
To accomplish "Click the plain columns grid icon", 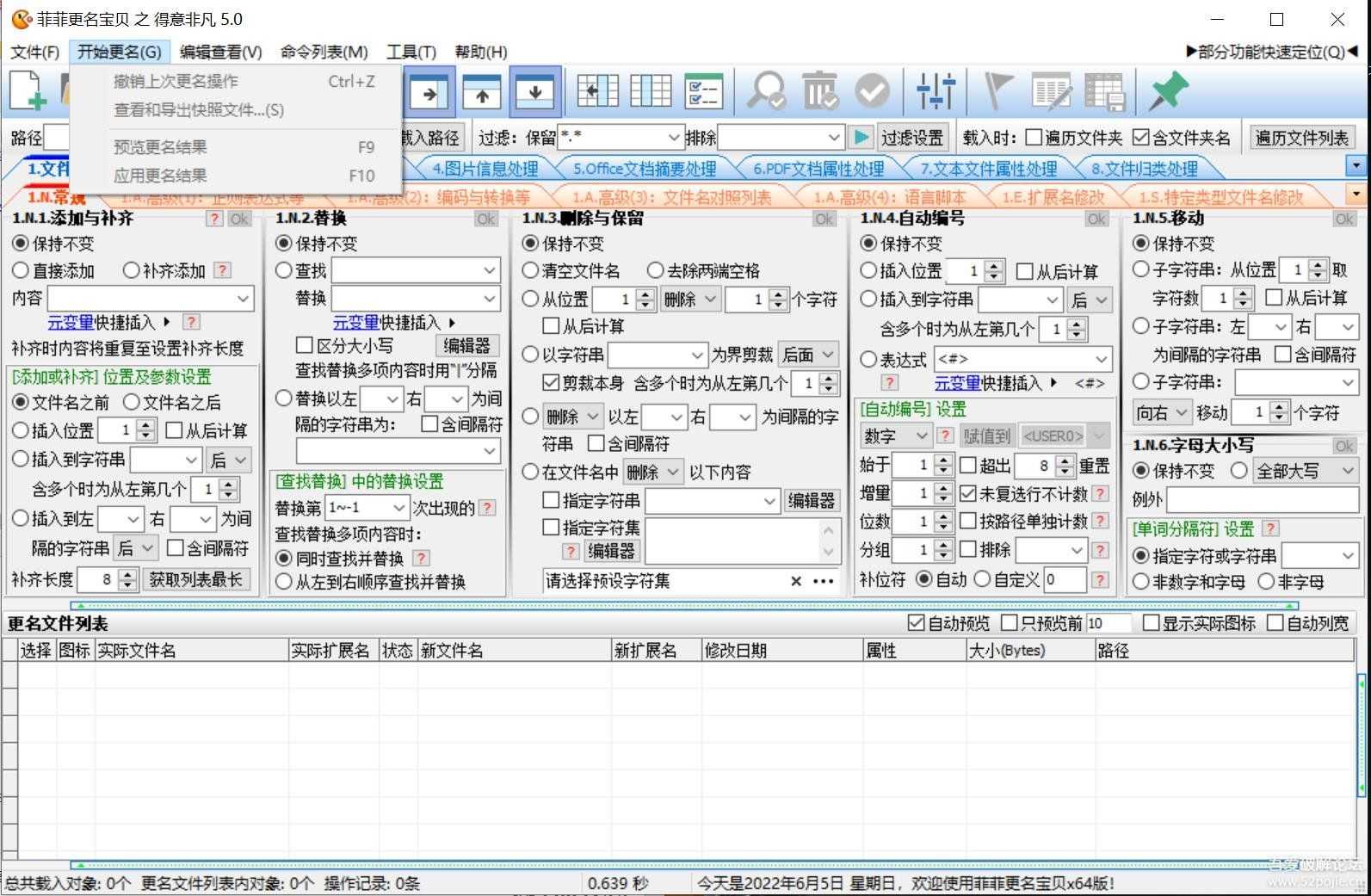I will pyautogui.click(x=651, y=91).
